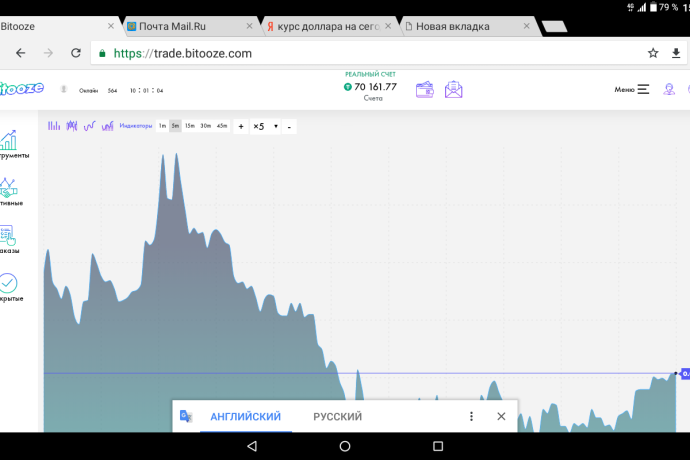690x460 pixels.
Task: Tap the Android recent apps button
Action: (x=438, y=446)
